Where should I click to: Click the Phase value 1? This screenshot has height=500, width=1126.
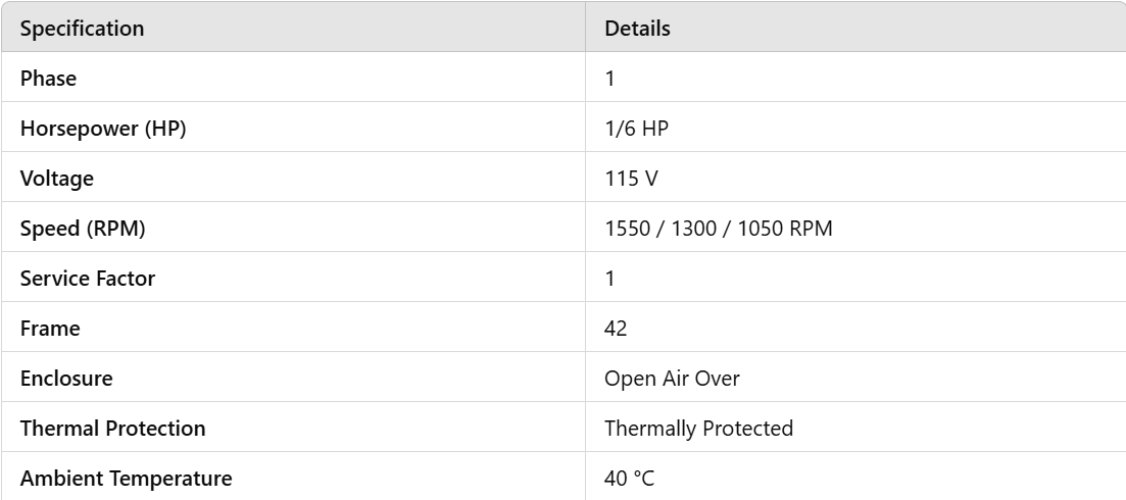(x=610, y=78)
